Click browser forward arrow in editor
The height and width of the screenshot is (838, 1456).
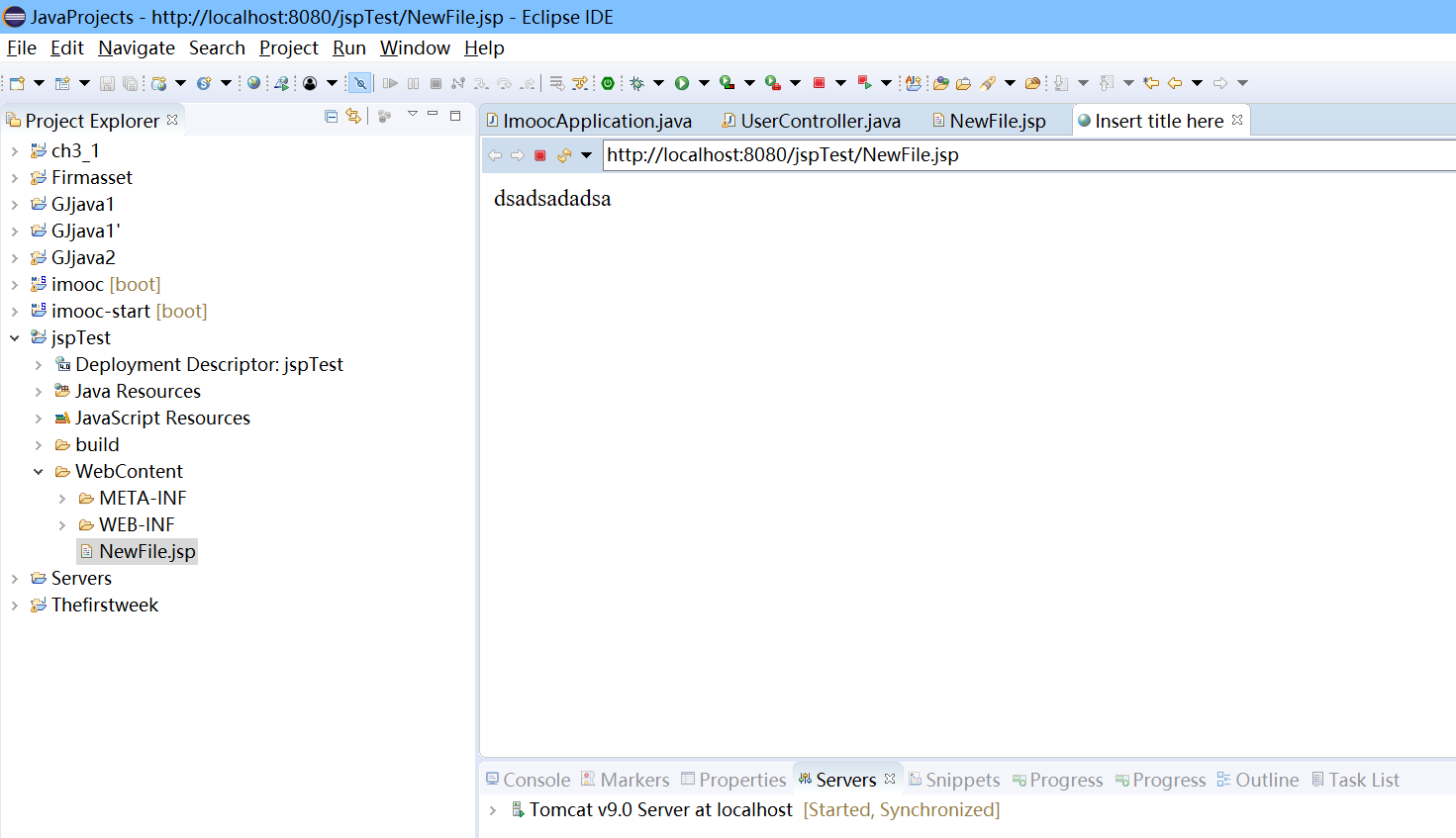tap(517, 155)
